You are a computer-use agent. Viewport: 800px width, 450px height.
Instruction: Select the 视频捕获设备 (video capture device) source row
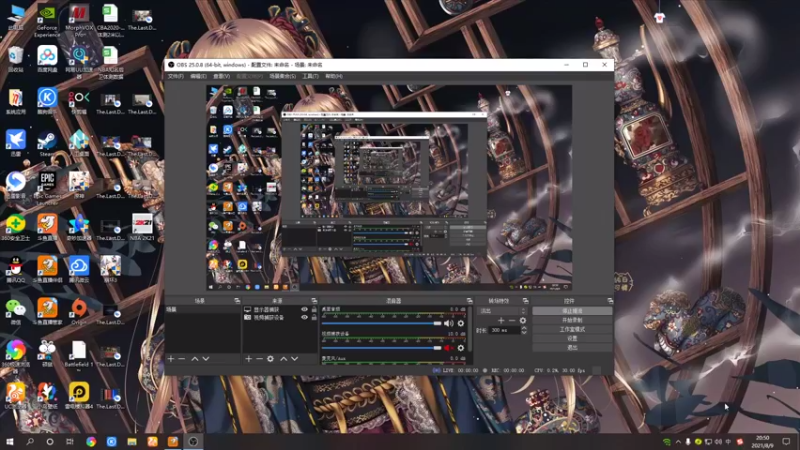point(280,317)
